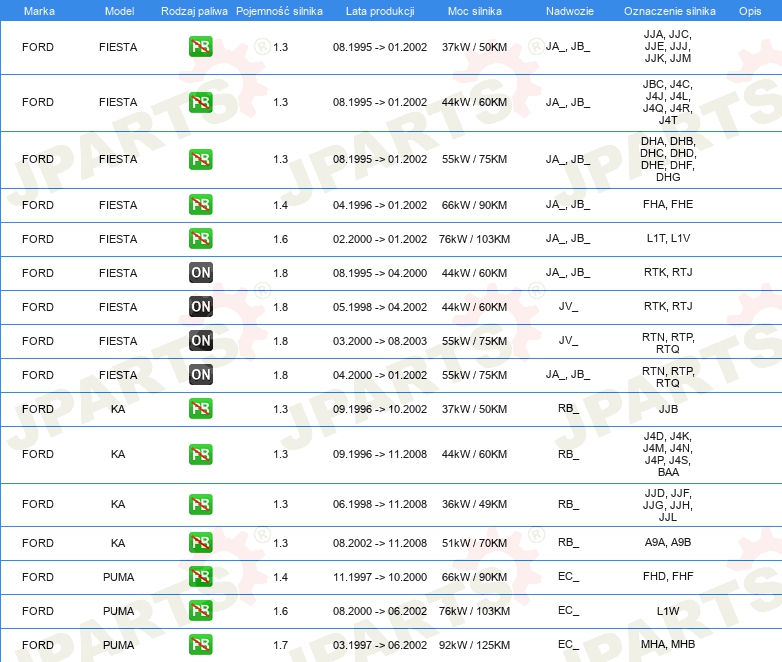Click the 36kW / 49KM power value
This screenshot has height=662, width=782.
pyautogui.click(x=474, y=504)
